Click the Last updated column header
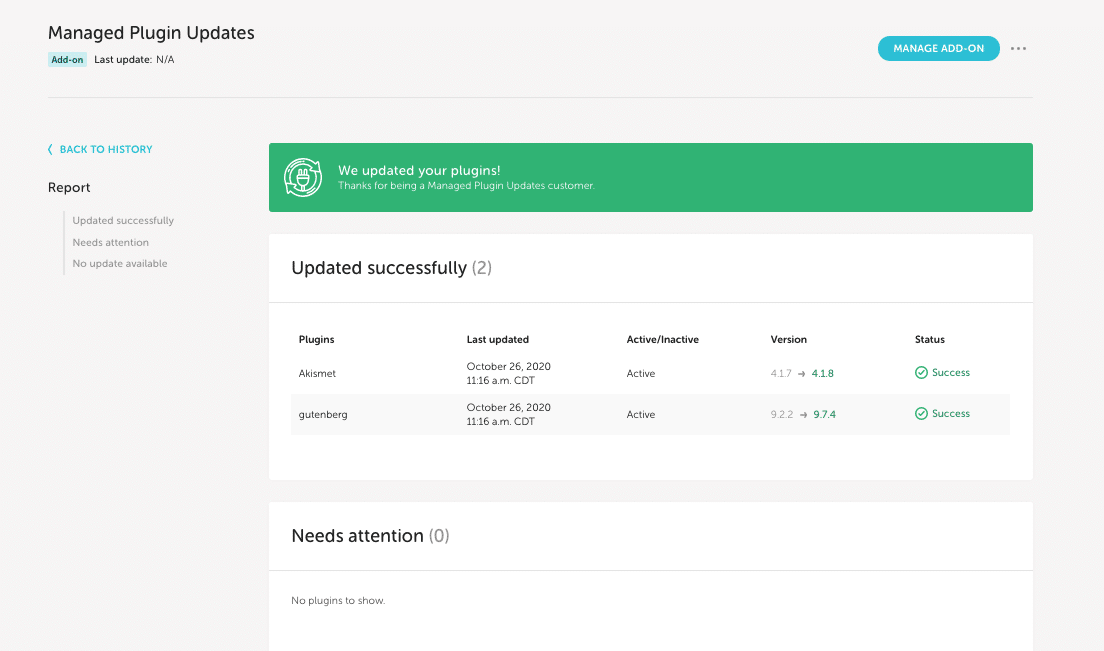 (497, 340)
